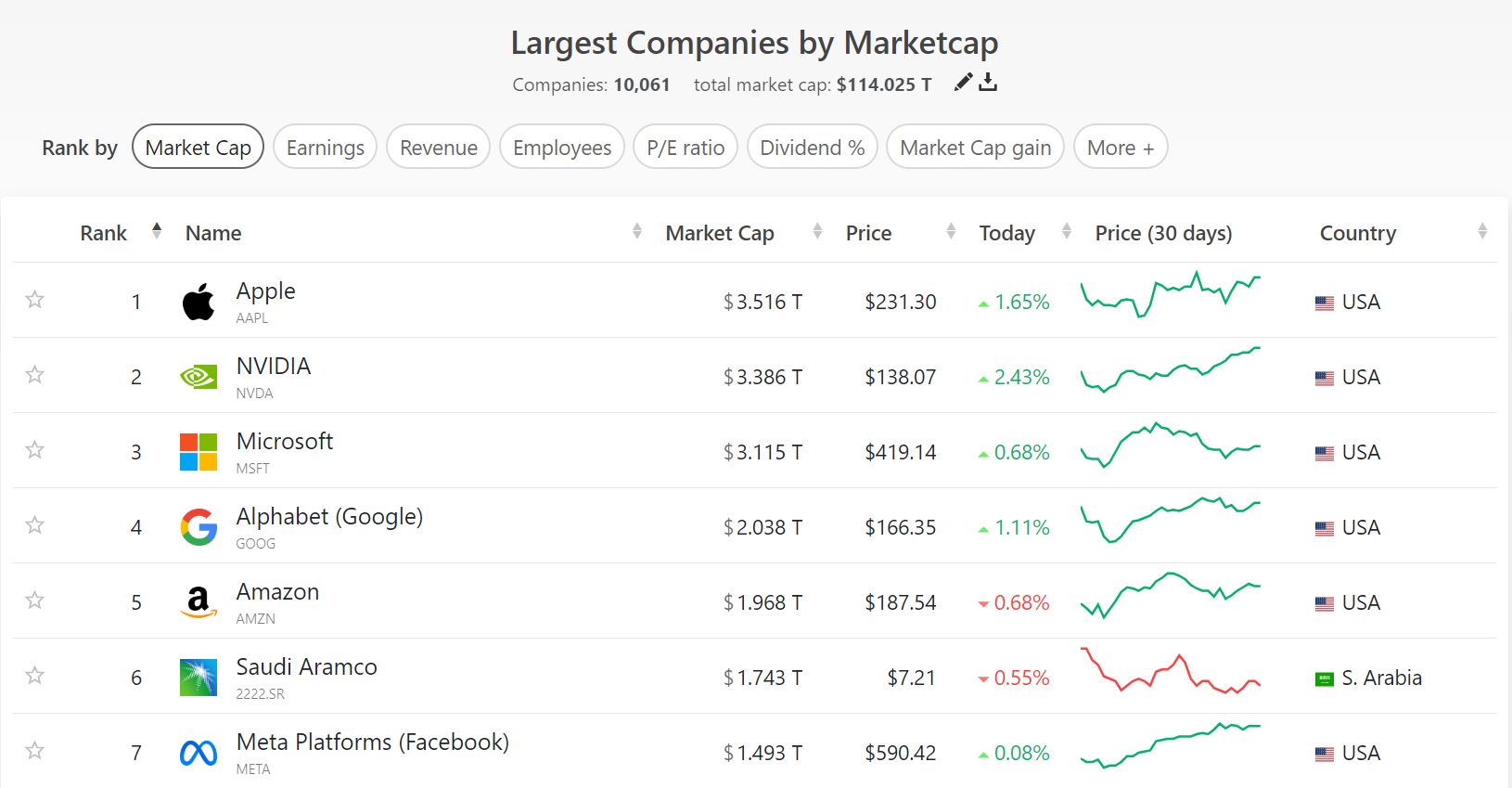Sort table by Today column arrows

(x=1067, y=230)
